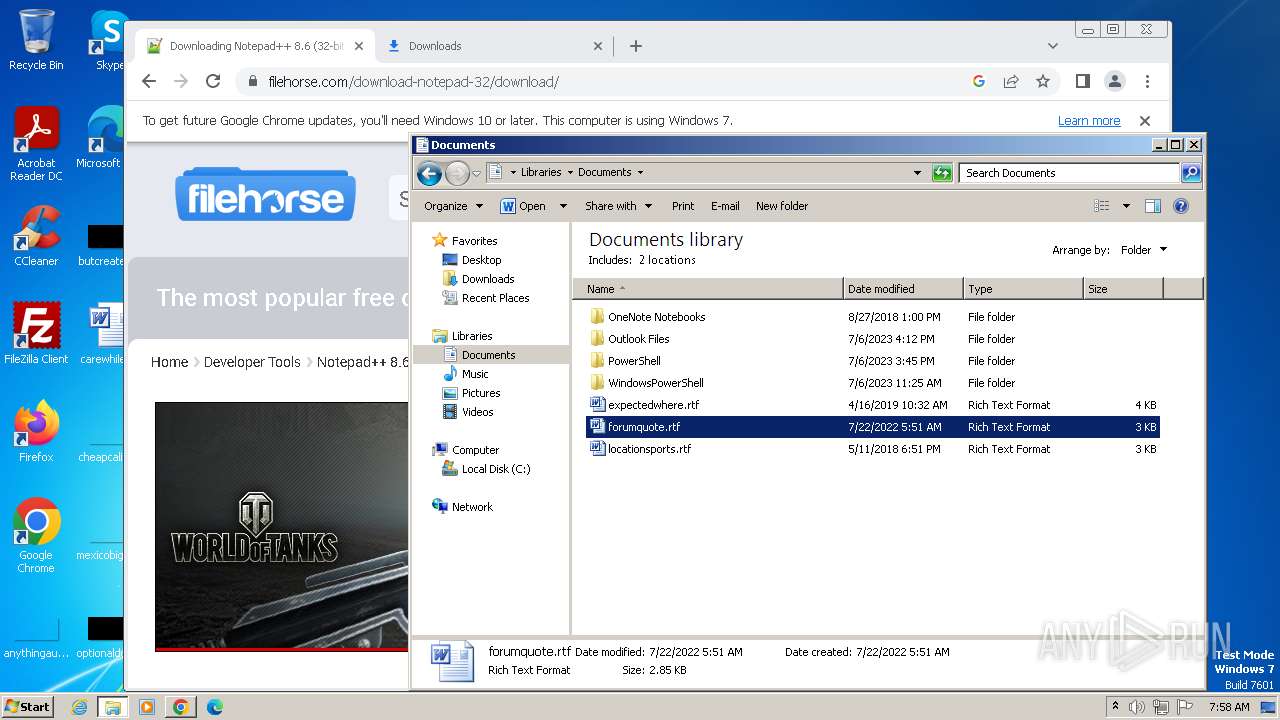Select Local Disk (C:) in navigation pane

(x=496, y=469)
